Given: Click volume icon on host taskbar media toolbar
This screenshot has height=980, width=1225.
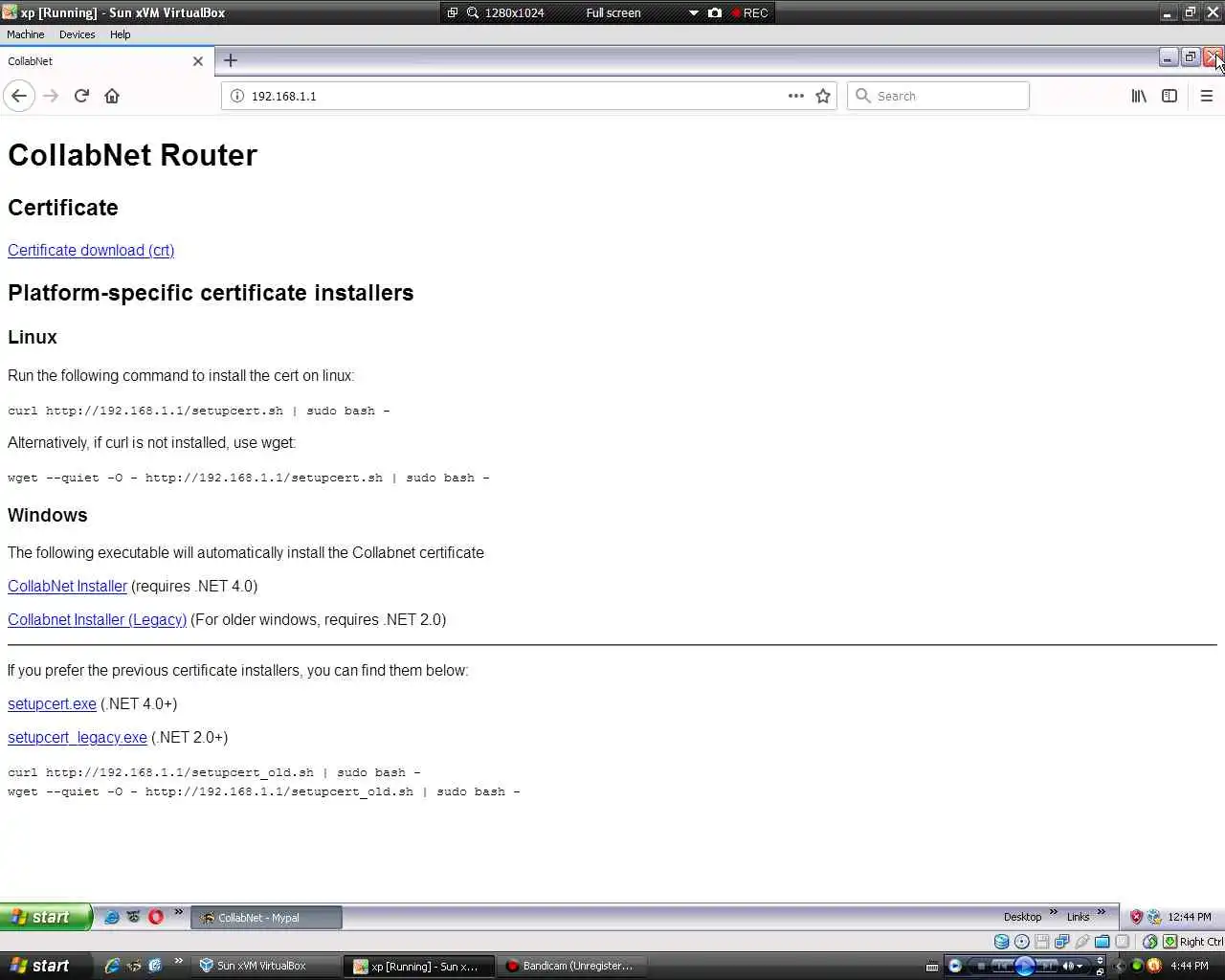Looking at the screenshot, I should click(x=1069, y=966).
